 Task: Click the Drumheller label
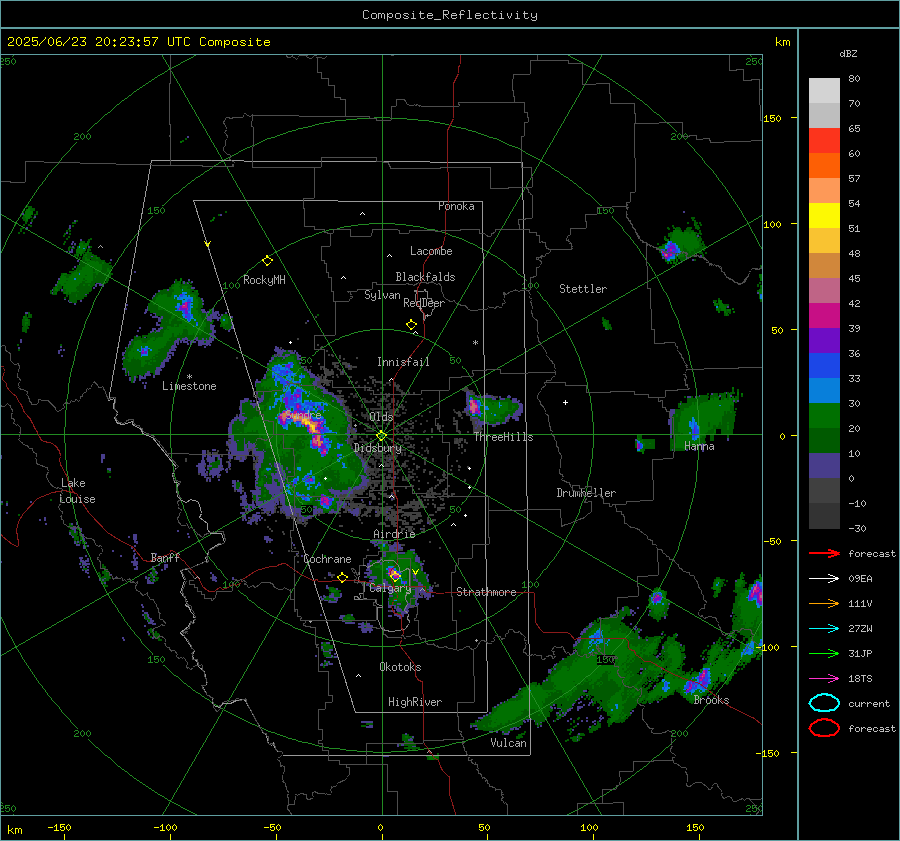coord(586,493)
